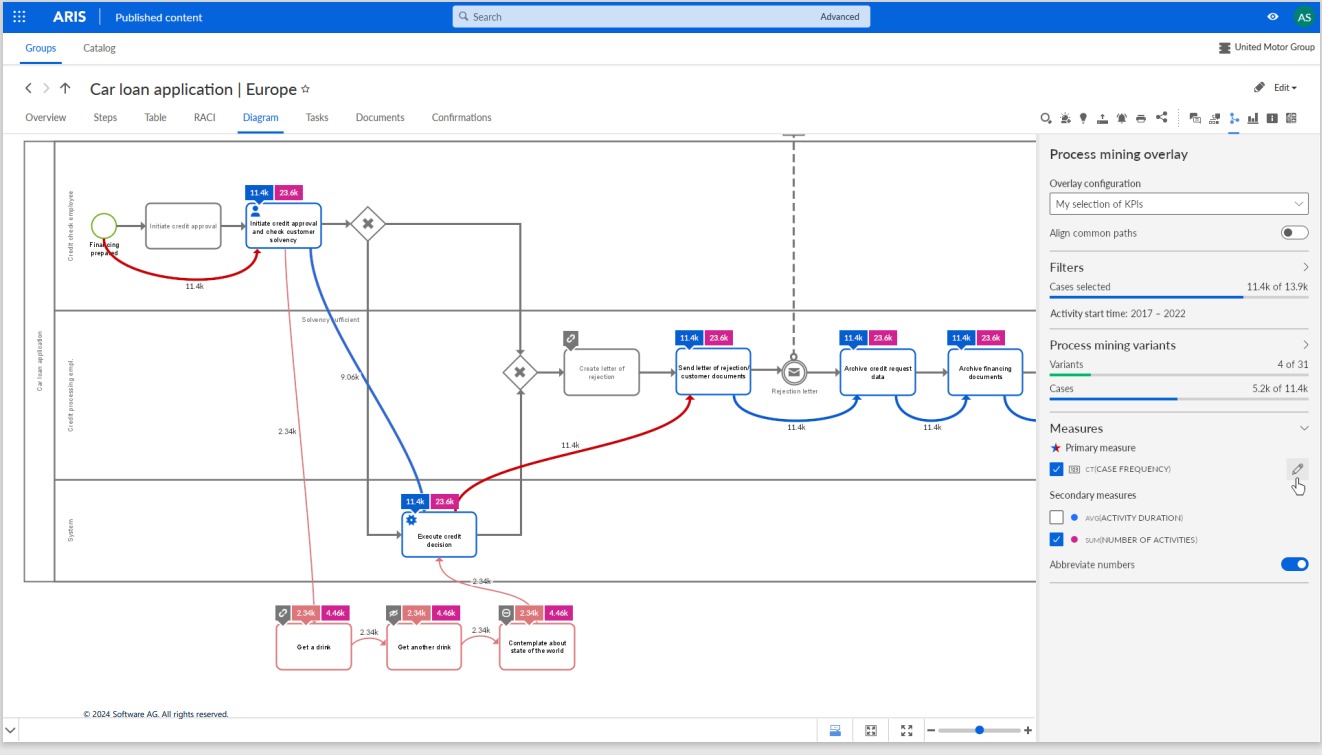
Task: Switch to the RACI tab
Action: coord(204,118)
